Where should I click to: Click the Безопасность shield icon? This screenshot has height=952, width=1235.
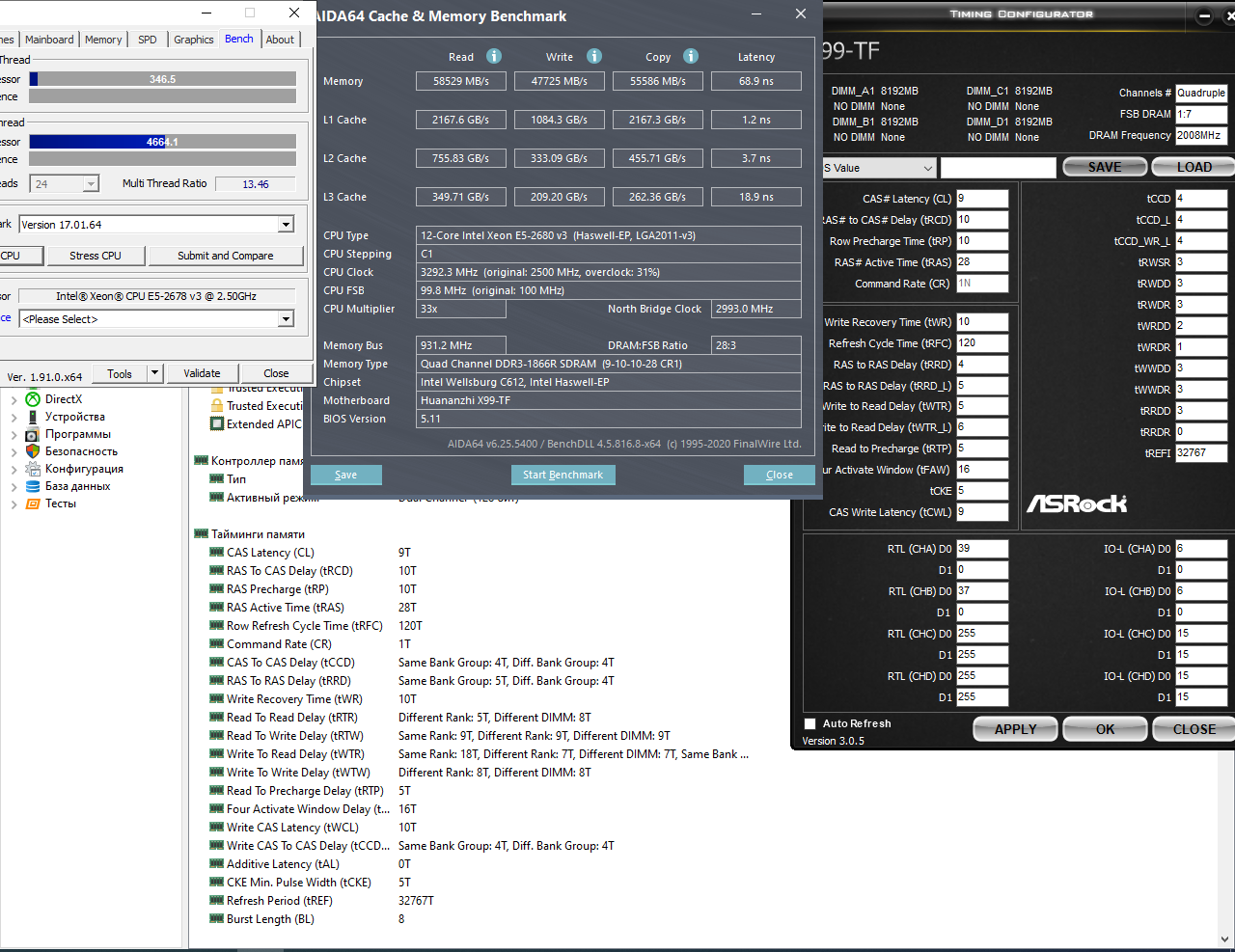pyautogui.click(x=33, y=451)
